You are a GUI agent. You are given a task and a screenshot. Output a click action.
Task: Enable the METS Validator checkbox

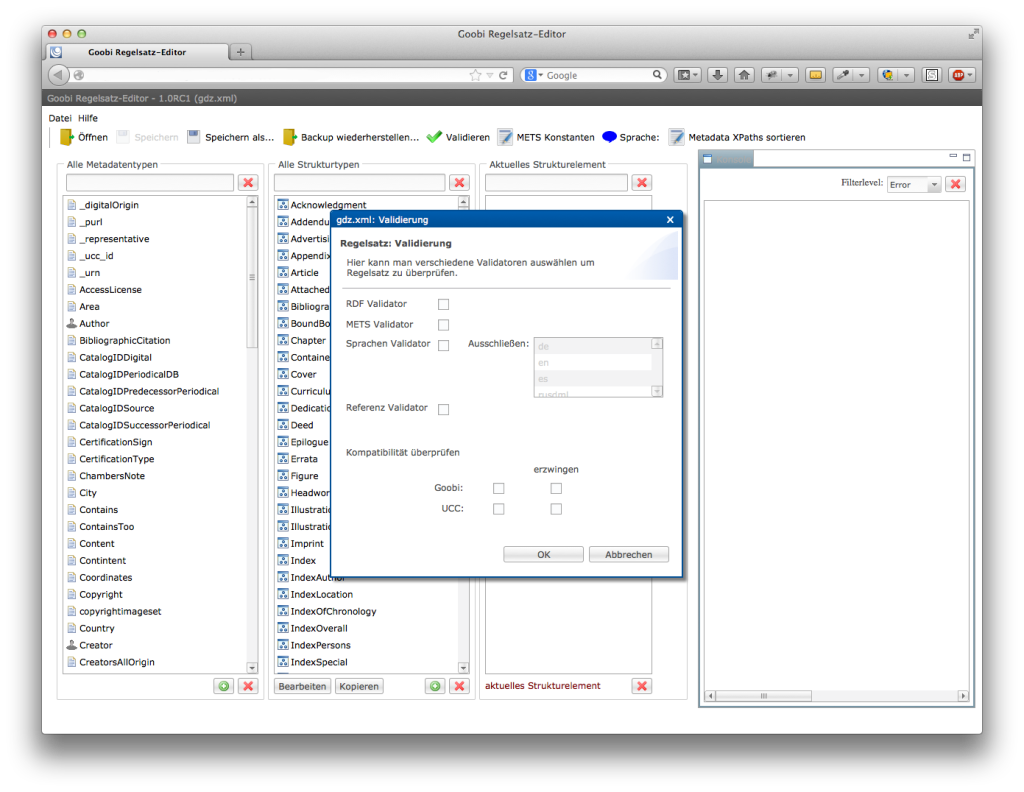click(443, 325)
